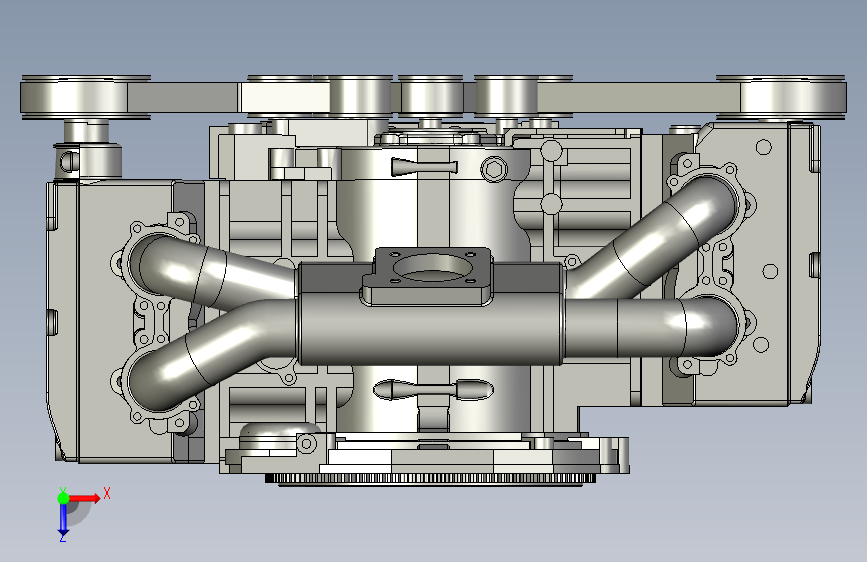Select the rectangular carburetor flange on the manifold
Screen dimensions: 867x562
[427, 275]
